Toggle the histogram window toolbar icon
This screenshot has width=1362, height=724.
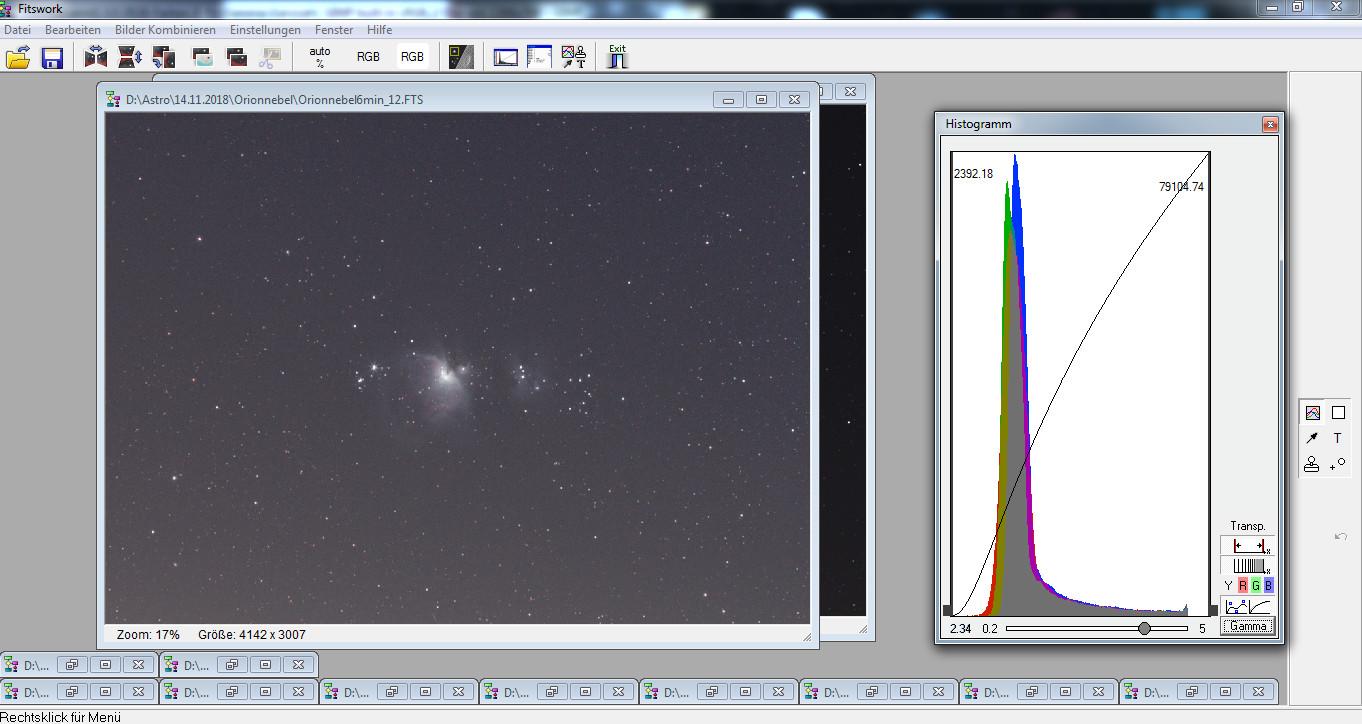pos(506,57)
